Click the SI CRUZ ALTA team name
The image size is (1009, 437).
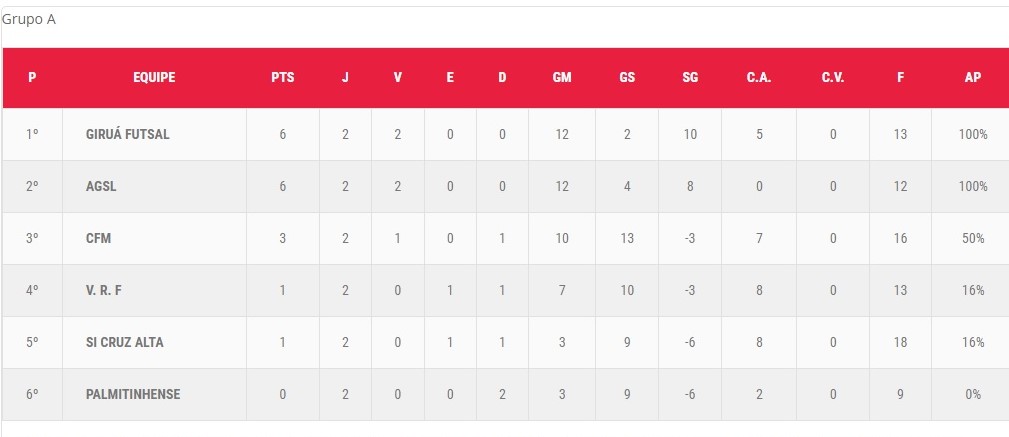point(125,342)
